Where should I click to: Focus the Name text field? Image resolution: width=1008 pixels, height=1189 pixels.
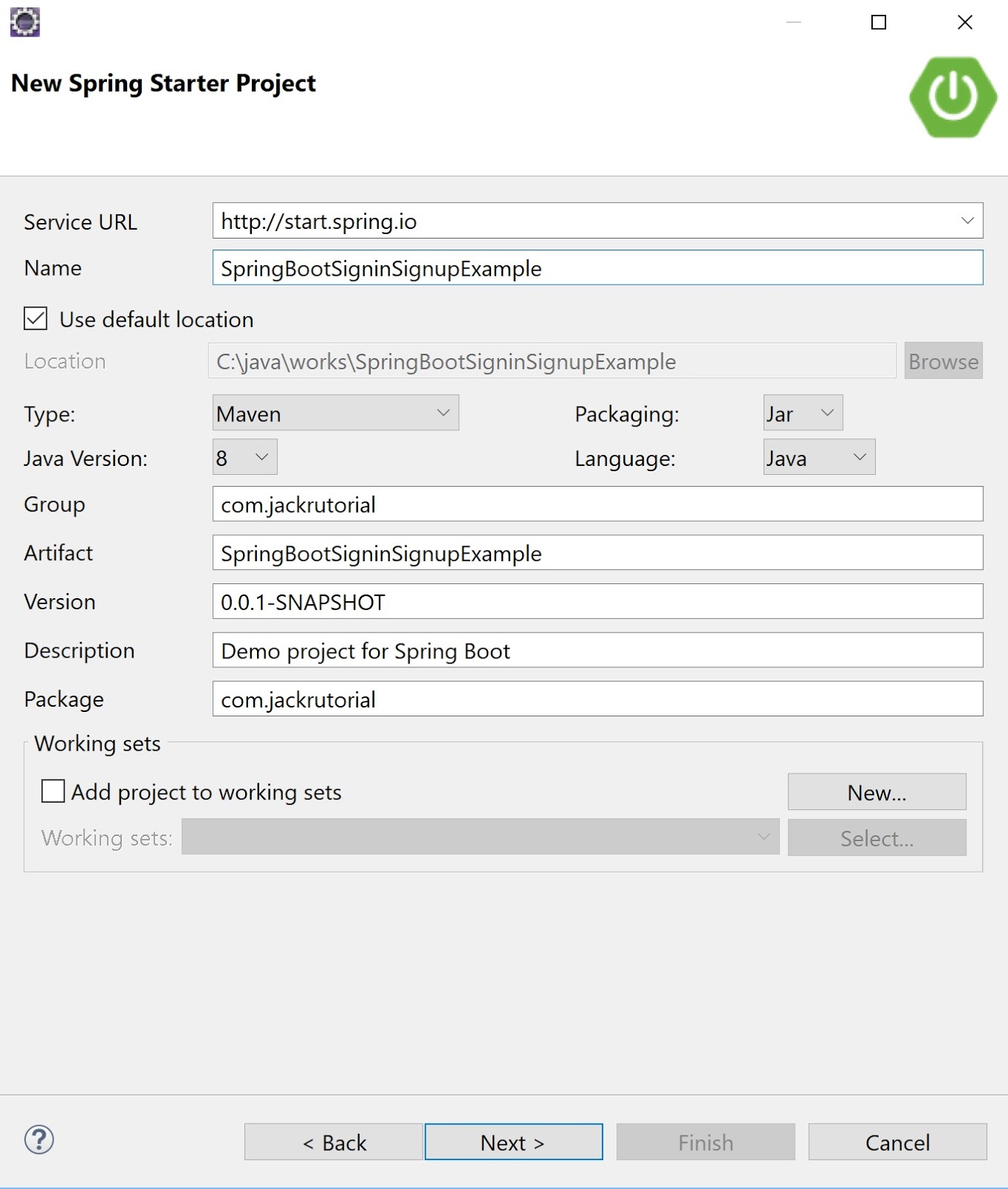[597, 268]
